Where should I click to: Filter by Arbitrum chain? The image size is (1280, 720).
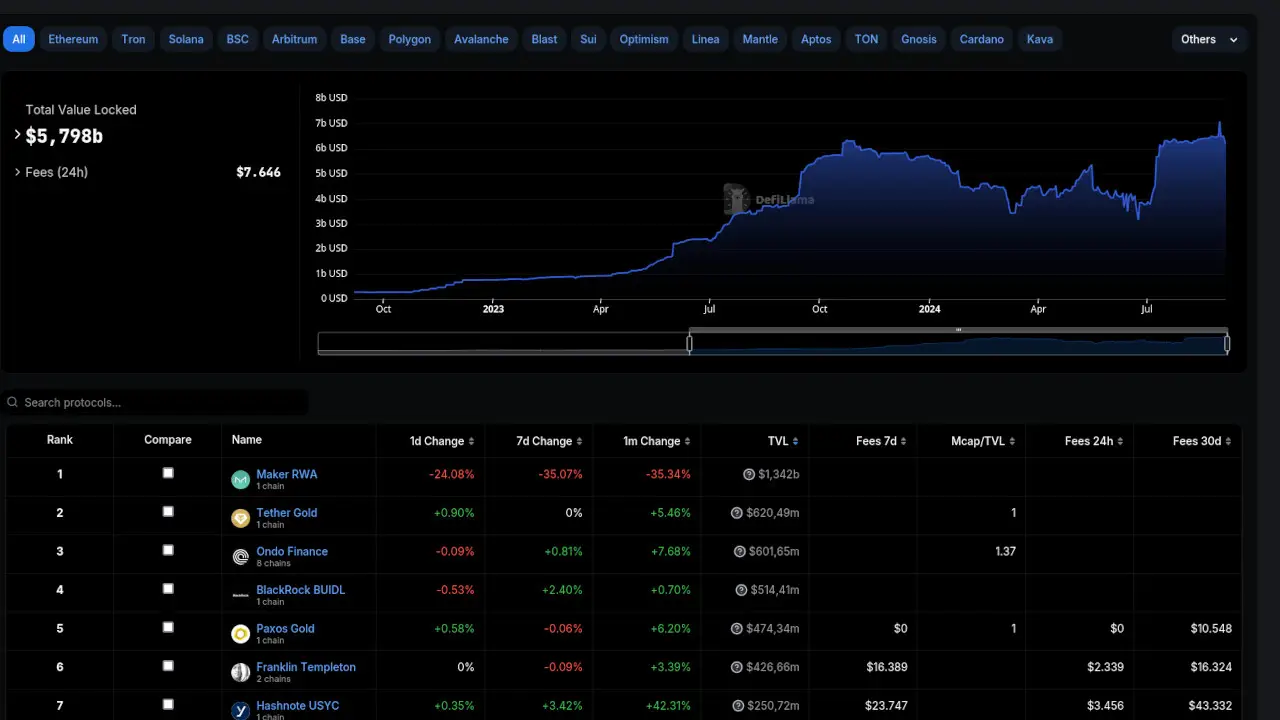[294, 39]
